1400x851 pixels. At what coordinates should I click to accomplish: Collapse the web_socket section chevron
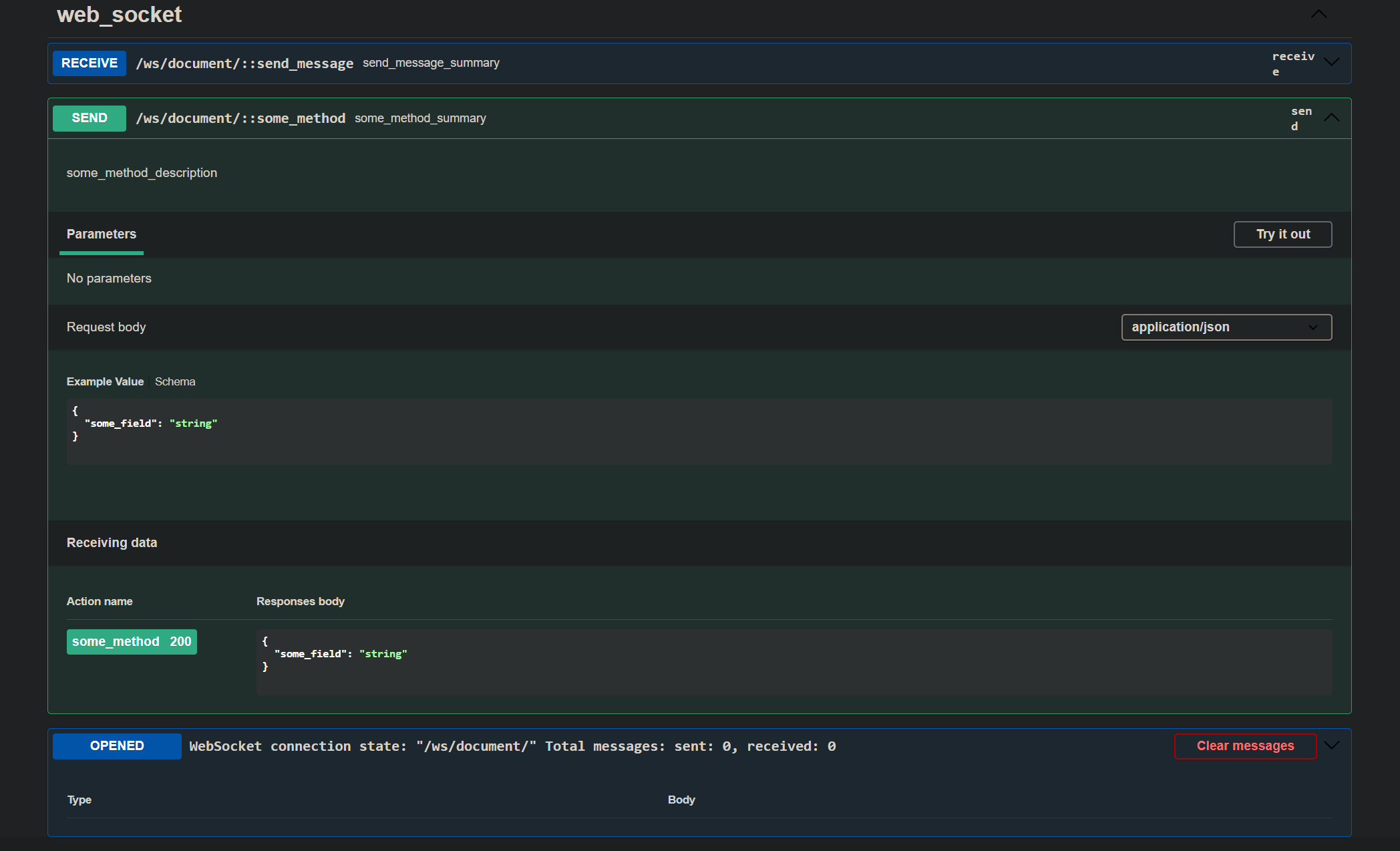pyautogui.click(x=1319, y=14)
